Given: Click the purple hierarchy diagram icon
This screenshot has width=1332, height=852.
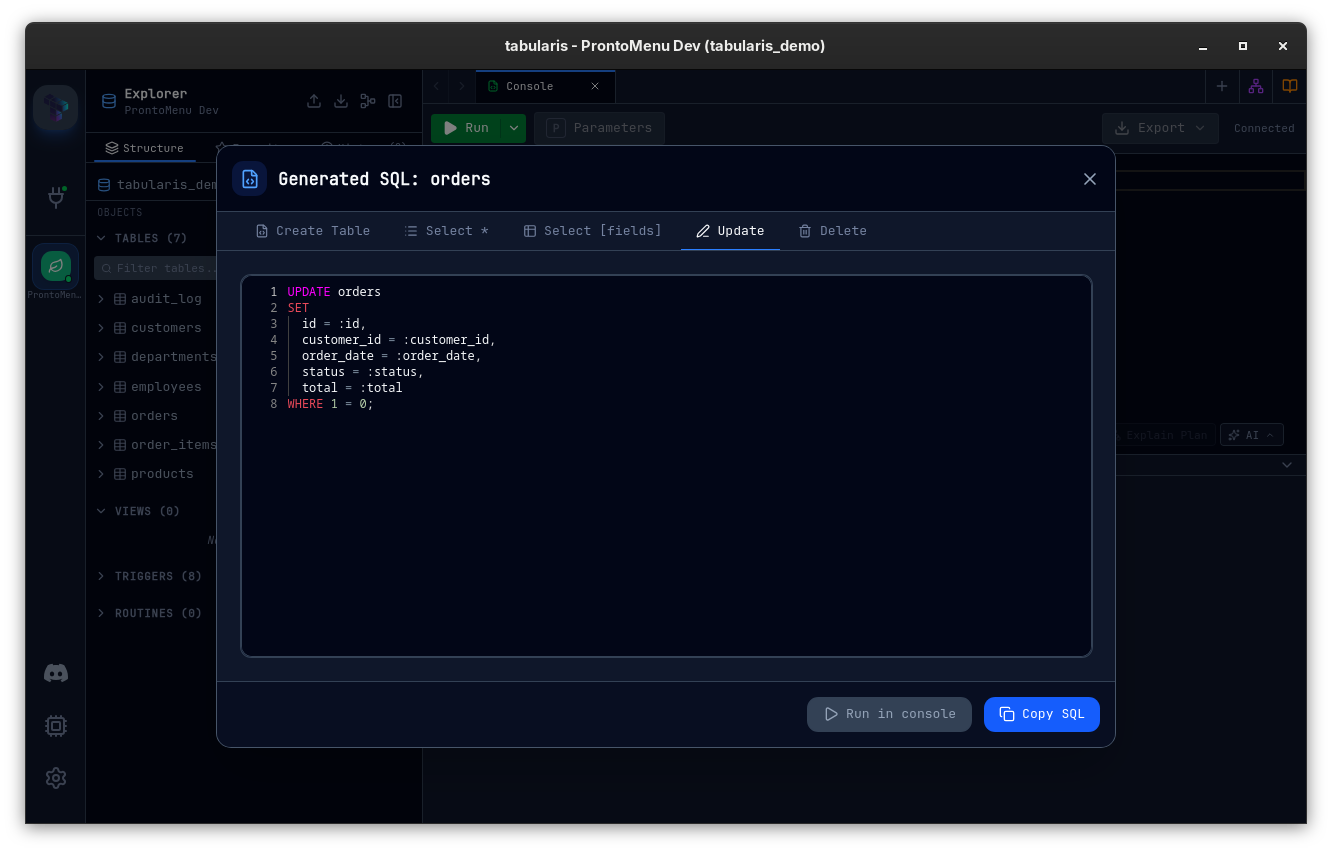Looking at the screenshot, I should (x=1256, y=87).
